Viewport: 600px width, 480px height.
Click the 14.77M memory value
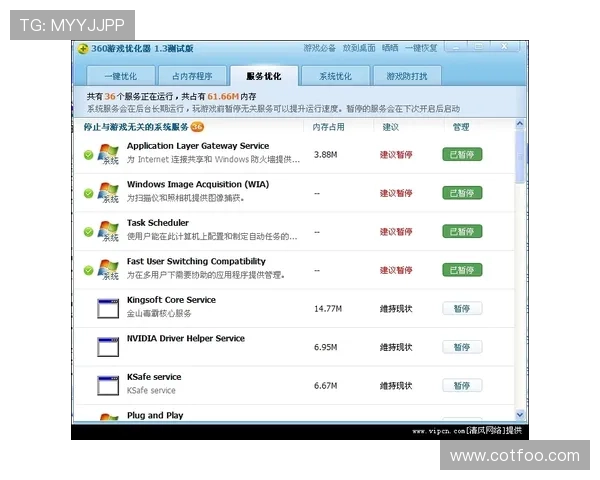pos(328,309)
